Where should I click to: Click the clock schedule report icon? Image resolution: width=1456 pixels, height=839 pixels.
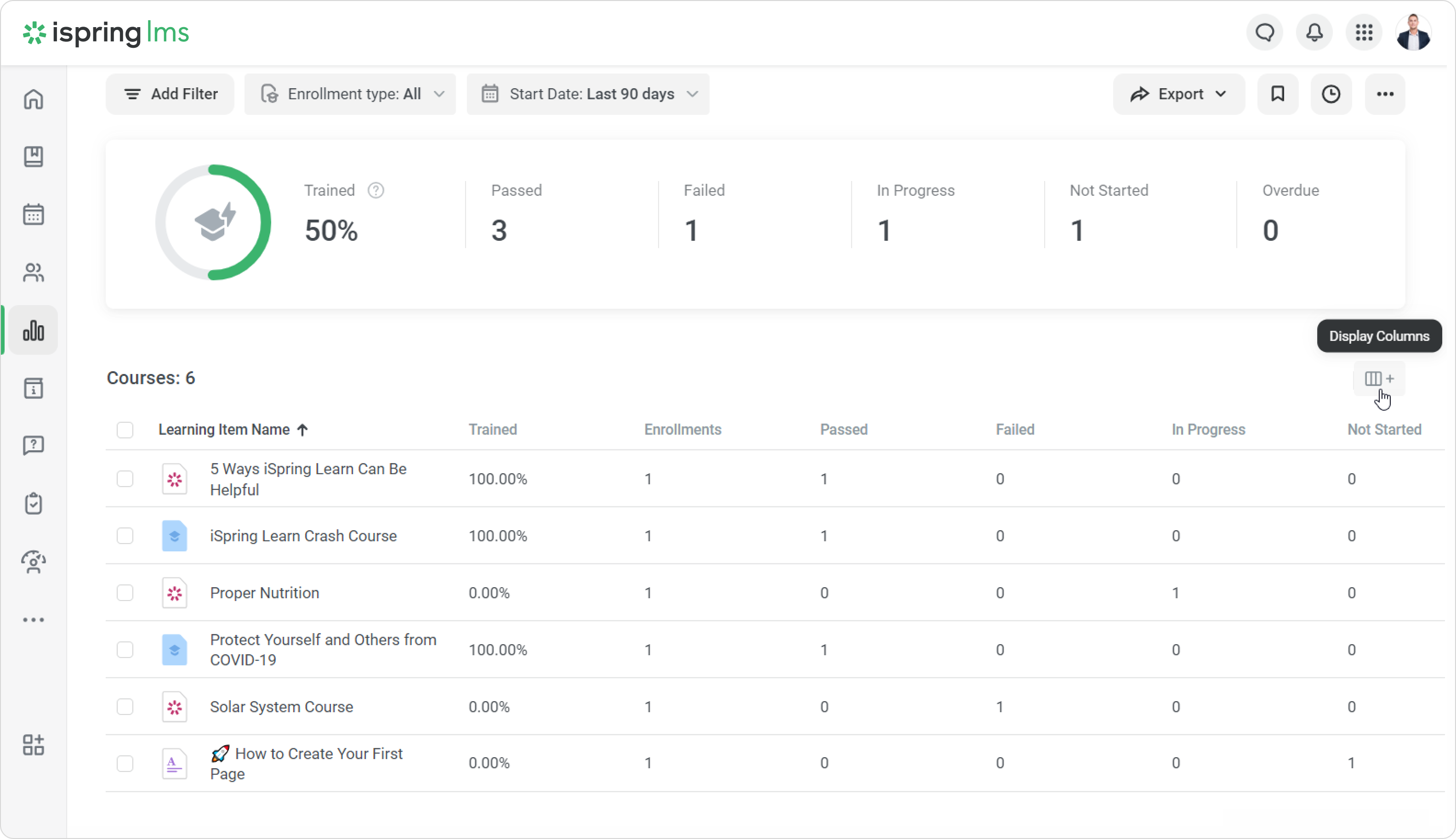click(x=1331, y=94)
